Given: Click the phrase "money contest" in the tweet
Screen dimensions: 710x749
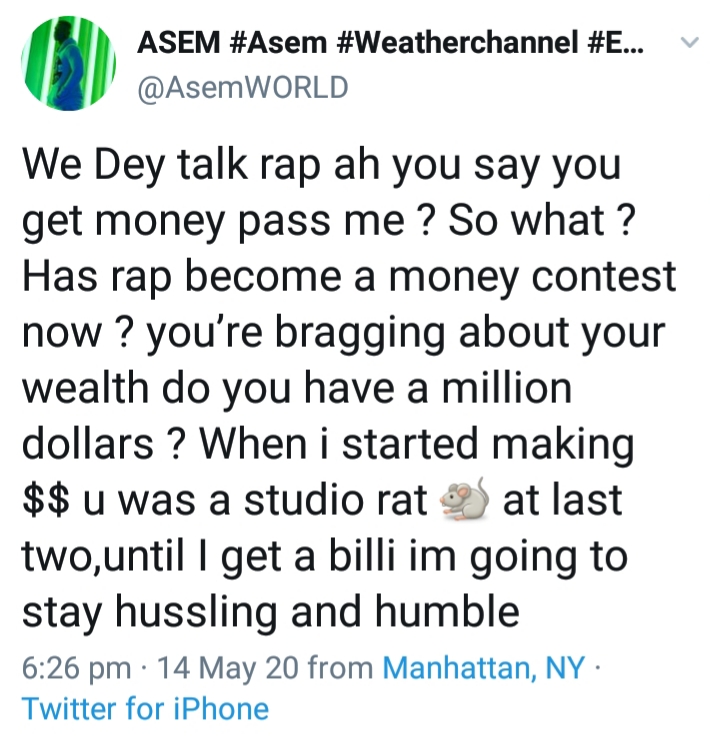Looking at the screenshot, I should click(532, 276).
